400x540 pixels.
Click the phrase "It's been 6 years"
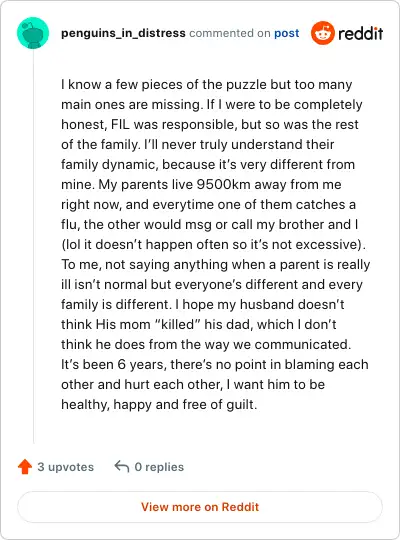point(114,364)
